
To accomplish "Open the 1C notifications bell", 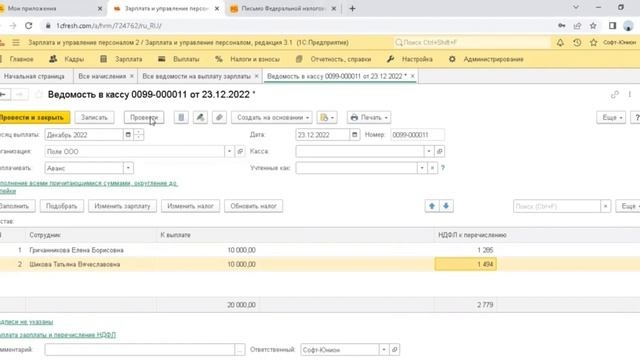I will click(x=560, y=42).
